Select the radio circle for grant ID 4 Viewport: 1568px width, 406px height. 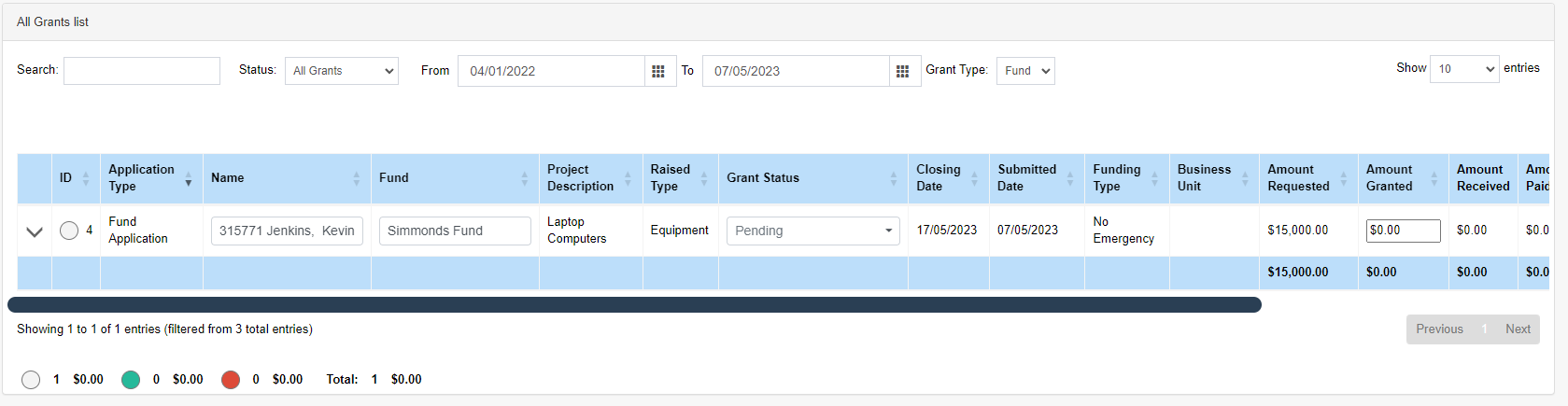pos(69,231)
